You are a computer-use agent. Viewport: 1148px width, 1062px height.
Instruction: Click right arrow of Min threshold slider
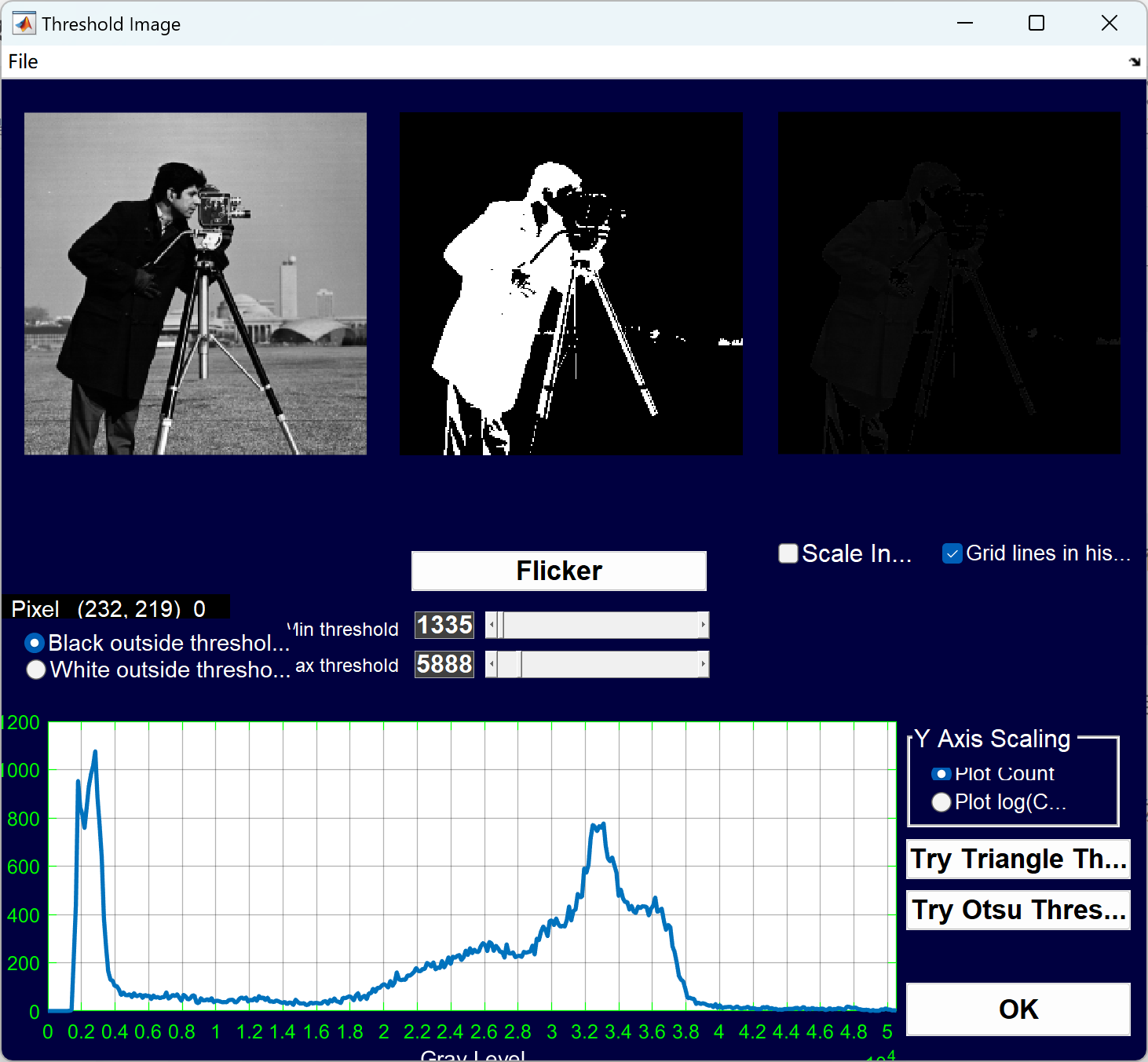(703, 625)
